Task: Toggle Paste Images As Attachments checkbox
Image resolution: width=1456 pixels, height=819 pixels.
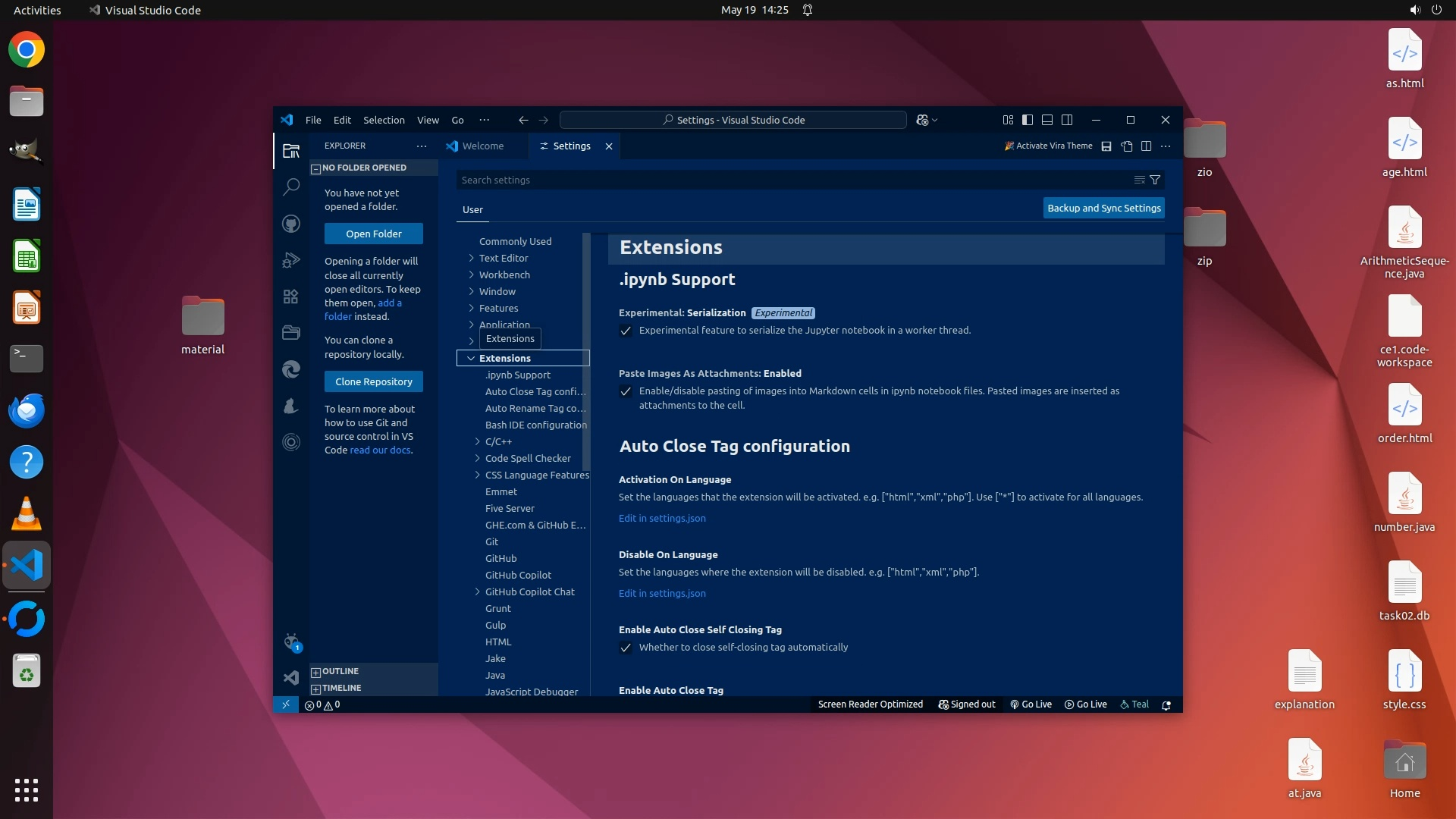Action: point(626,391)
